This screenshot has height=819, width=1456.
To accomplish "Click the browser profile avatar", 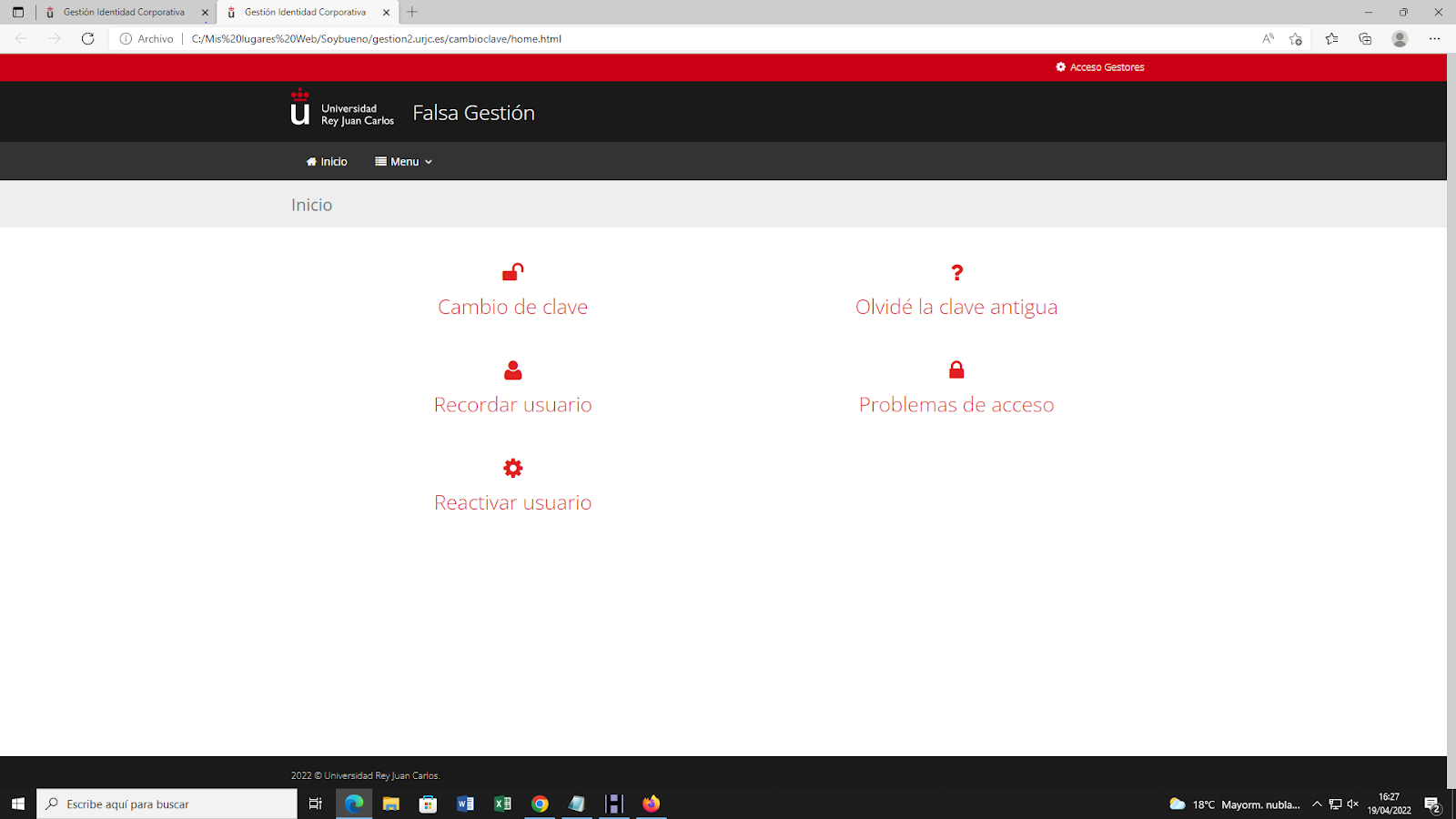I will coord(1400,38).
